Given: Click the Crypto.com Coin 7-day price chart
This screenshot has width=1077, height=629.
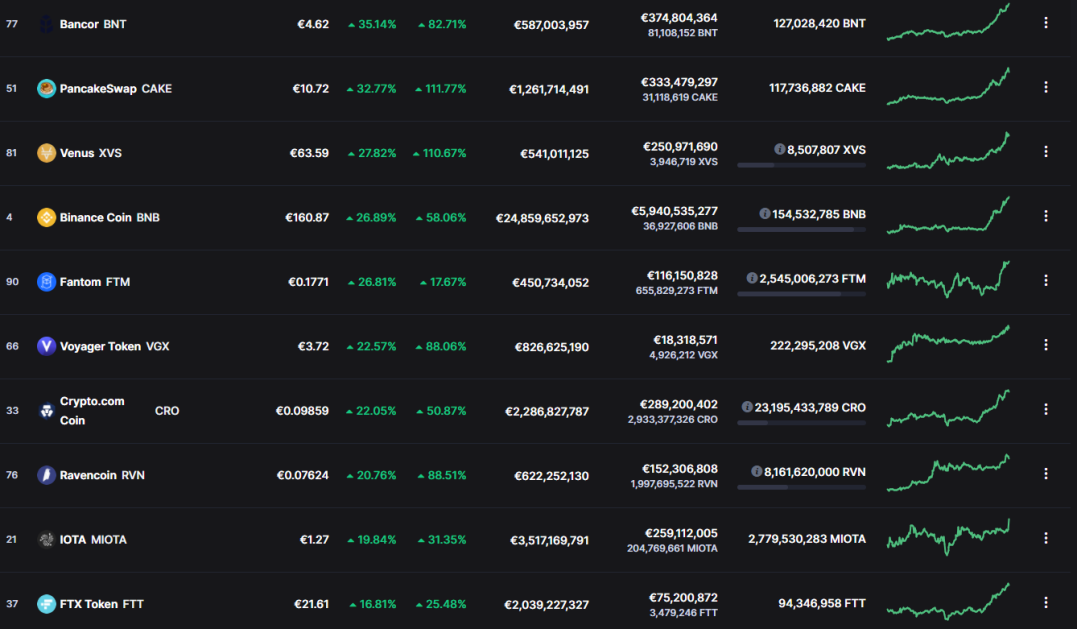Looking at the screenshot, I should (948, 409).
